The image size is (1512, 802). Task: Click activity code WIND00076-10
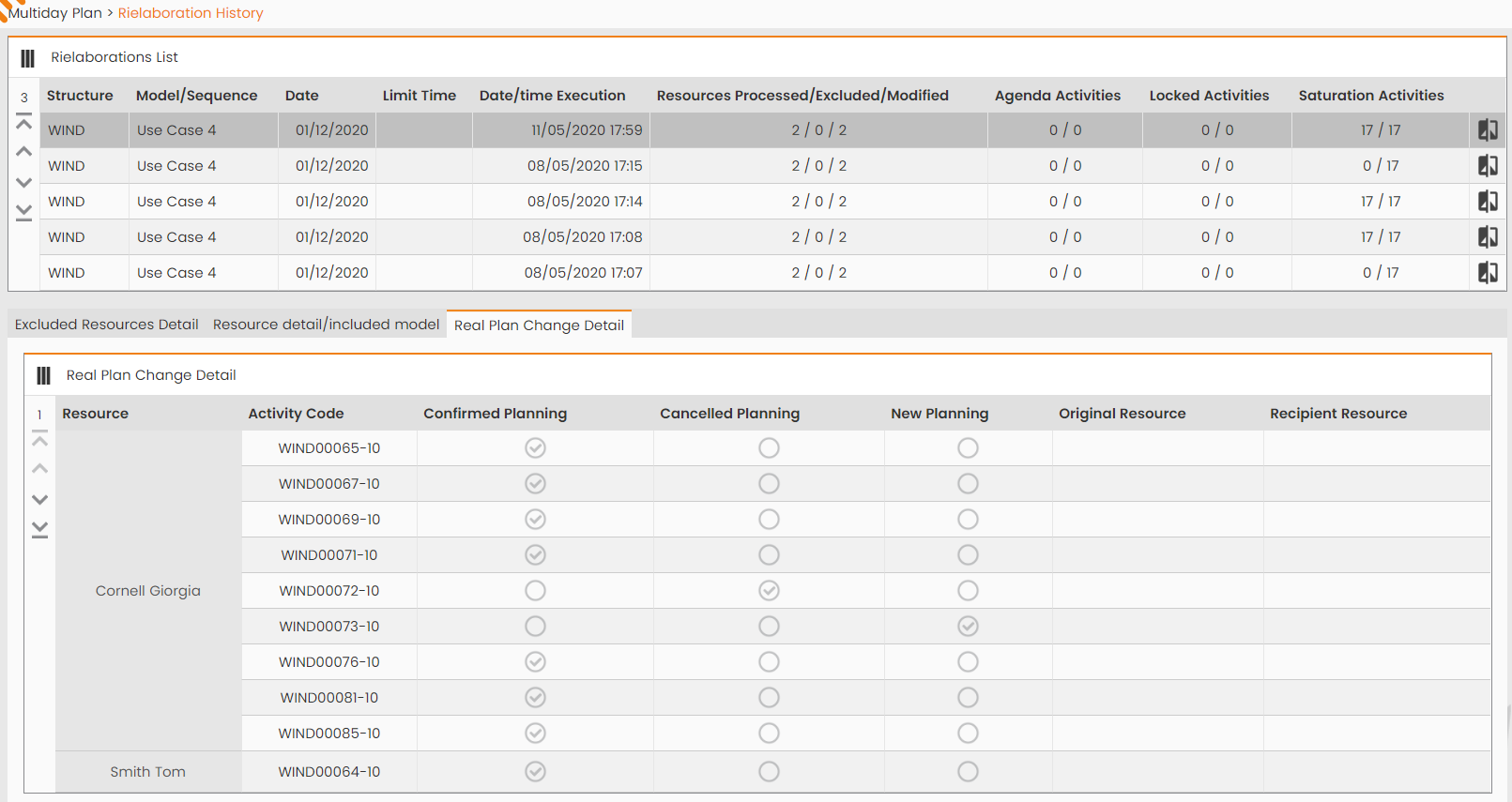[329, 662]
